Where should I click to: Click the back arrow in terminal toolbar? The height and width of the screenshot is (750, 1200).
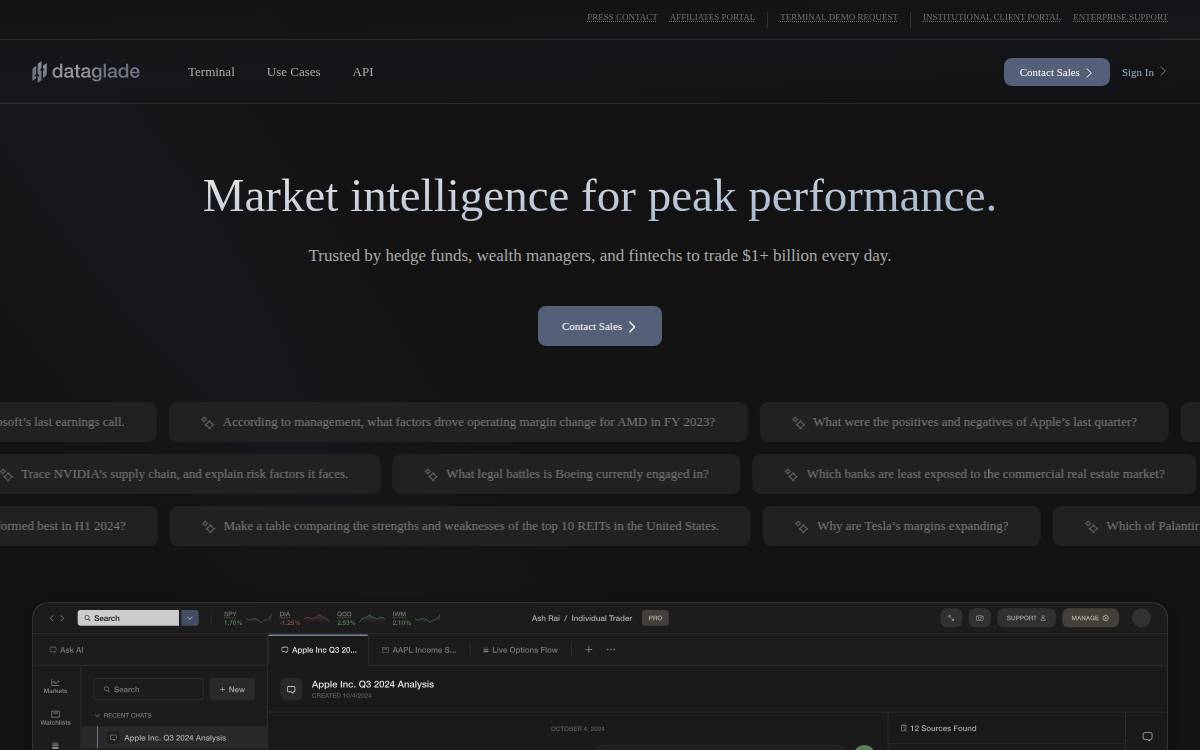52,618
